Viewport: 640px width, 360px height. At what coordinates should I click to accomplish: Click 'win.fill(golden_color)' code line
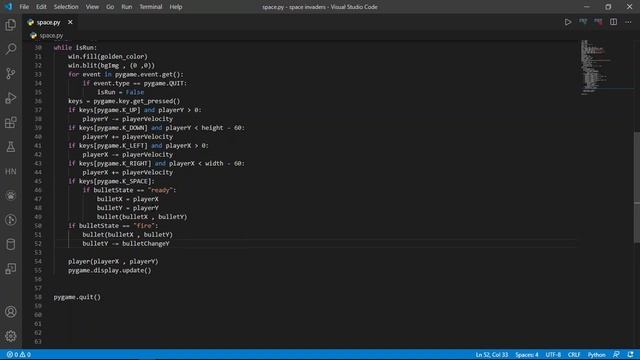[108, 56]
